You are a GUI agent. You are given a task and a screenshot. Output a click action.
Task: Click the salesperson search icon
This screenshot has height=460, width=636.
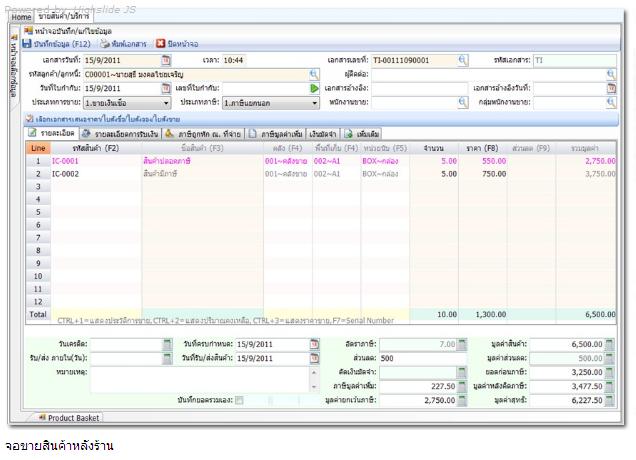pos(462,102)
